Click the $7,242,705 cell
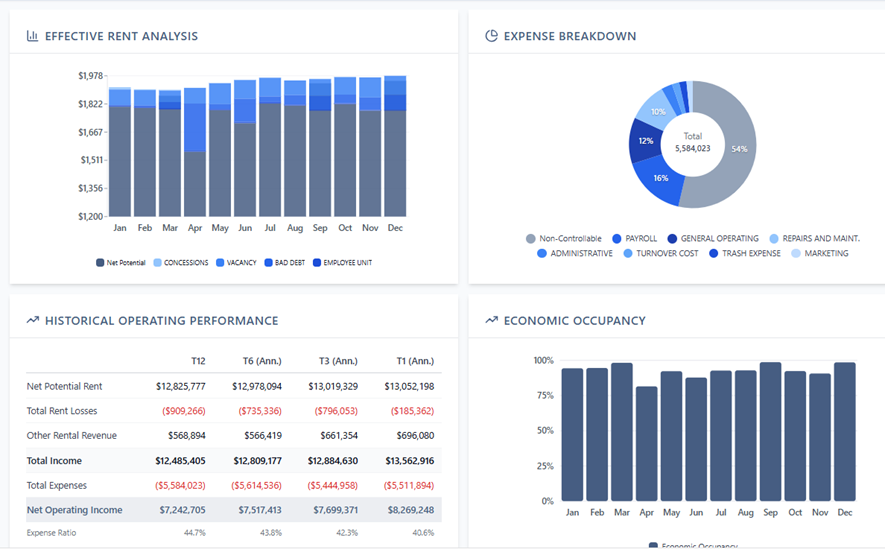The width and height of the screenshot is (885, 549). click(182, 510)
